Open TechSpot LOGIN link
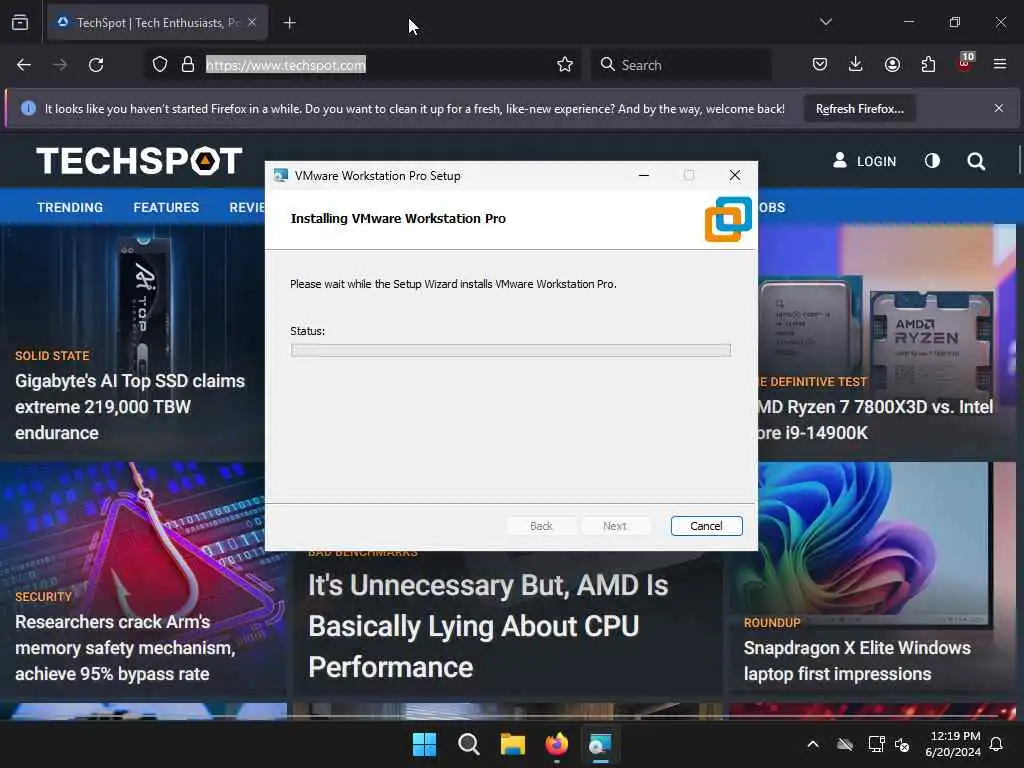The image size is (1024, 768). coord(864,161)
